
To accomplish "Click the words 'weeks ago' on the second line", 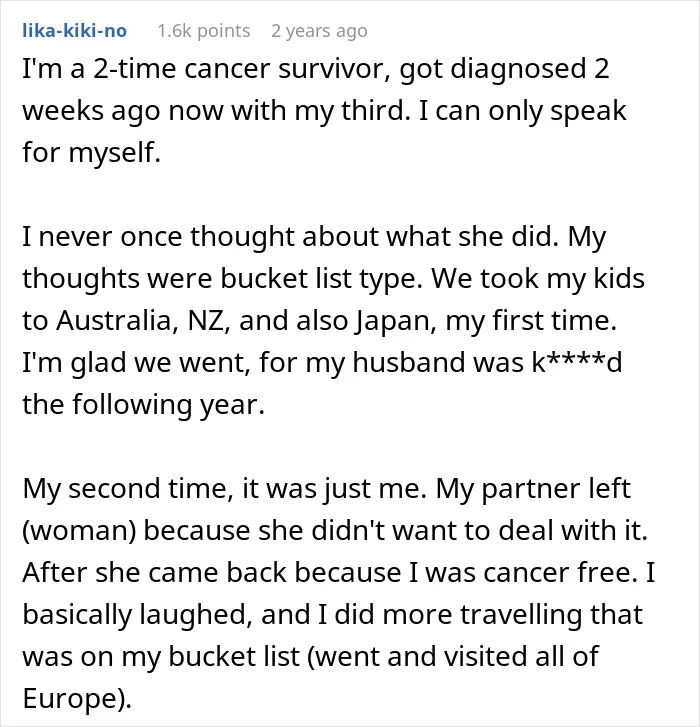I will [91, 110].
